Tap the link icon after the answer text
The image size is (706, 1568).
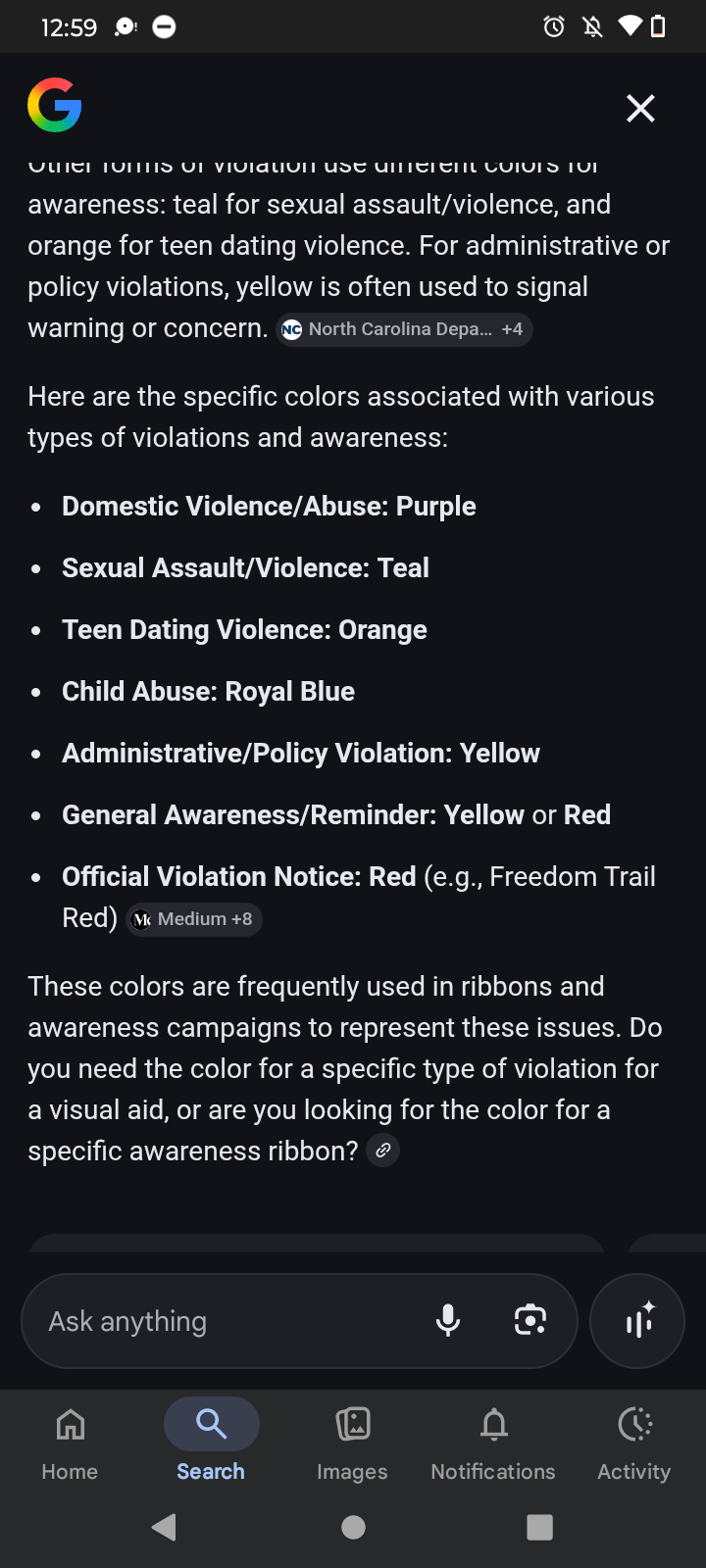click(x=382, y=1150)
